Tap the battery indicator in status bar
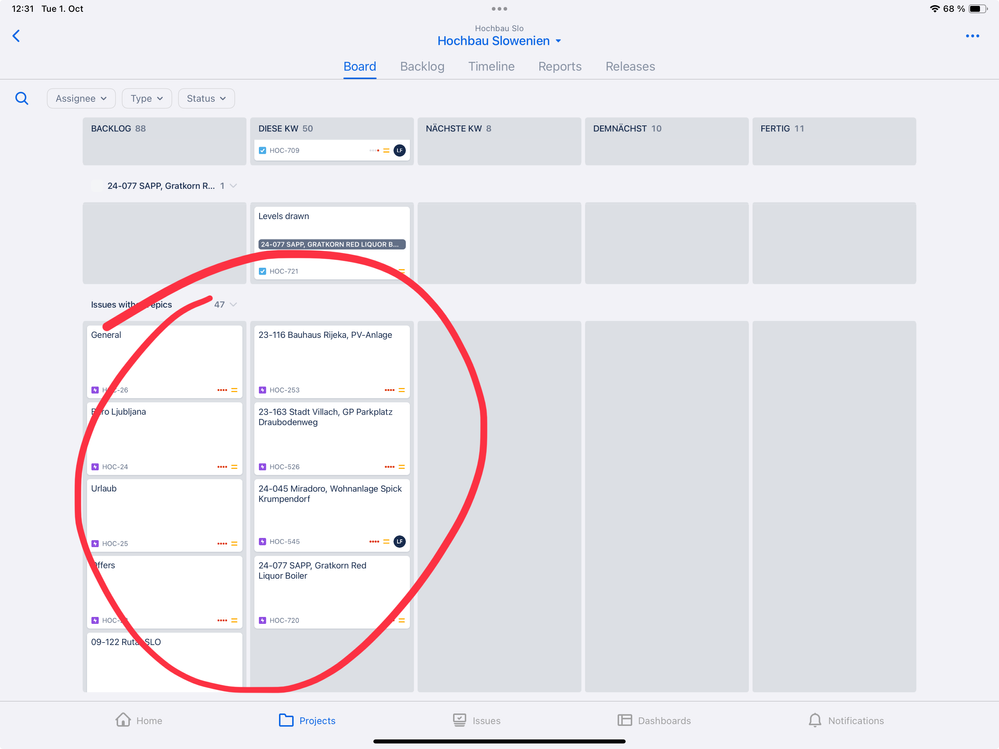This screenshot has width=999, height=749. pos(978,9)
